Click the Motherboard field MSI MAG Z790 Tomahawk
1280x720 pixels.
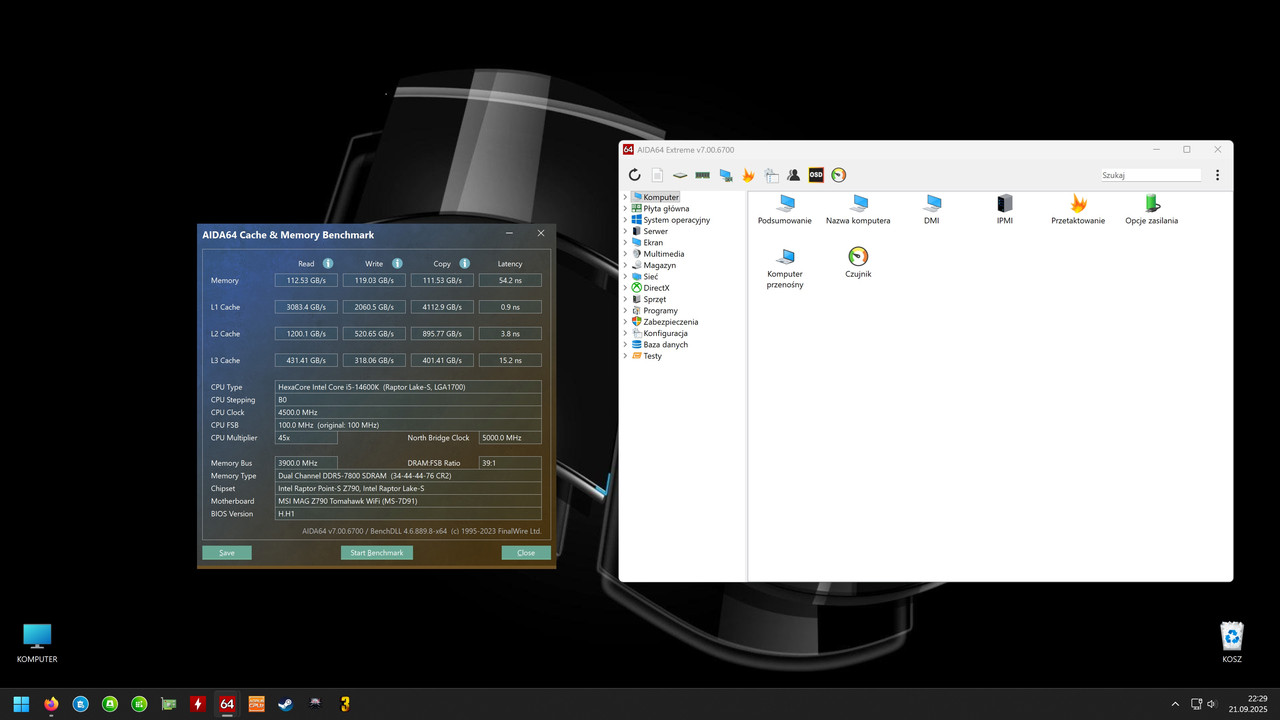coord(408,501)
